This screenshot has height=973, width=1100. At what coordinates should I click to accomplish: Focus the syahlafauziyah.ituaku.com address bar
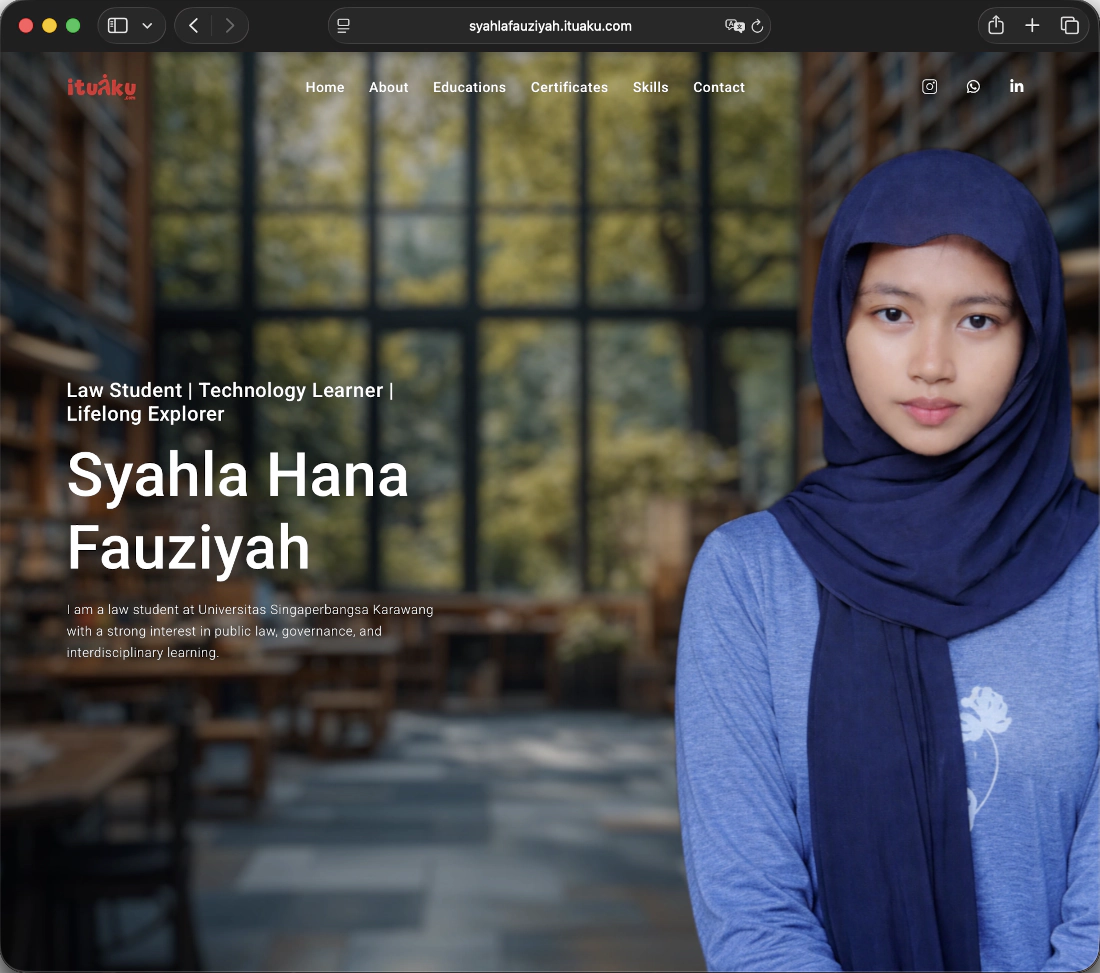coord(549,26)
